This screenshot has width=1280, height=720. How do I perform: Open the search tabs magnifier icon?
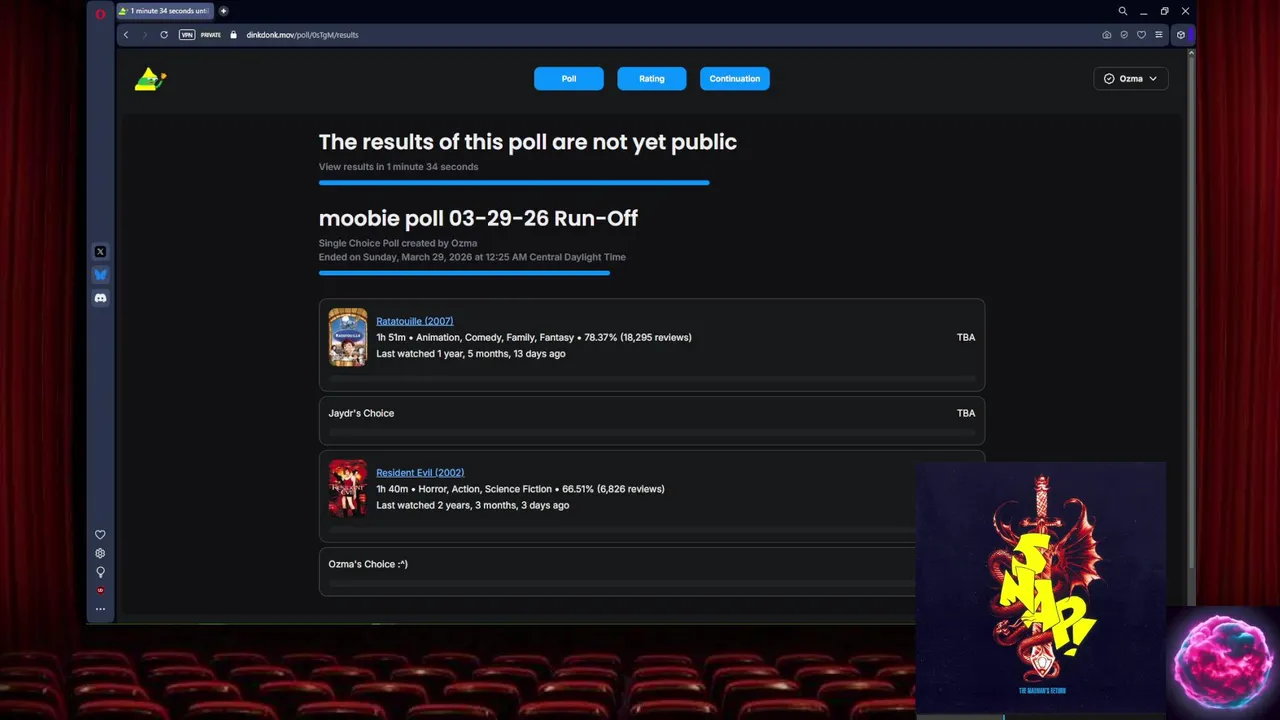(x=1123, y=11)
